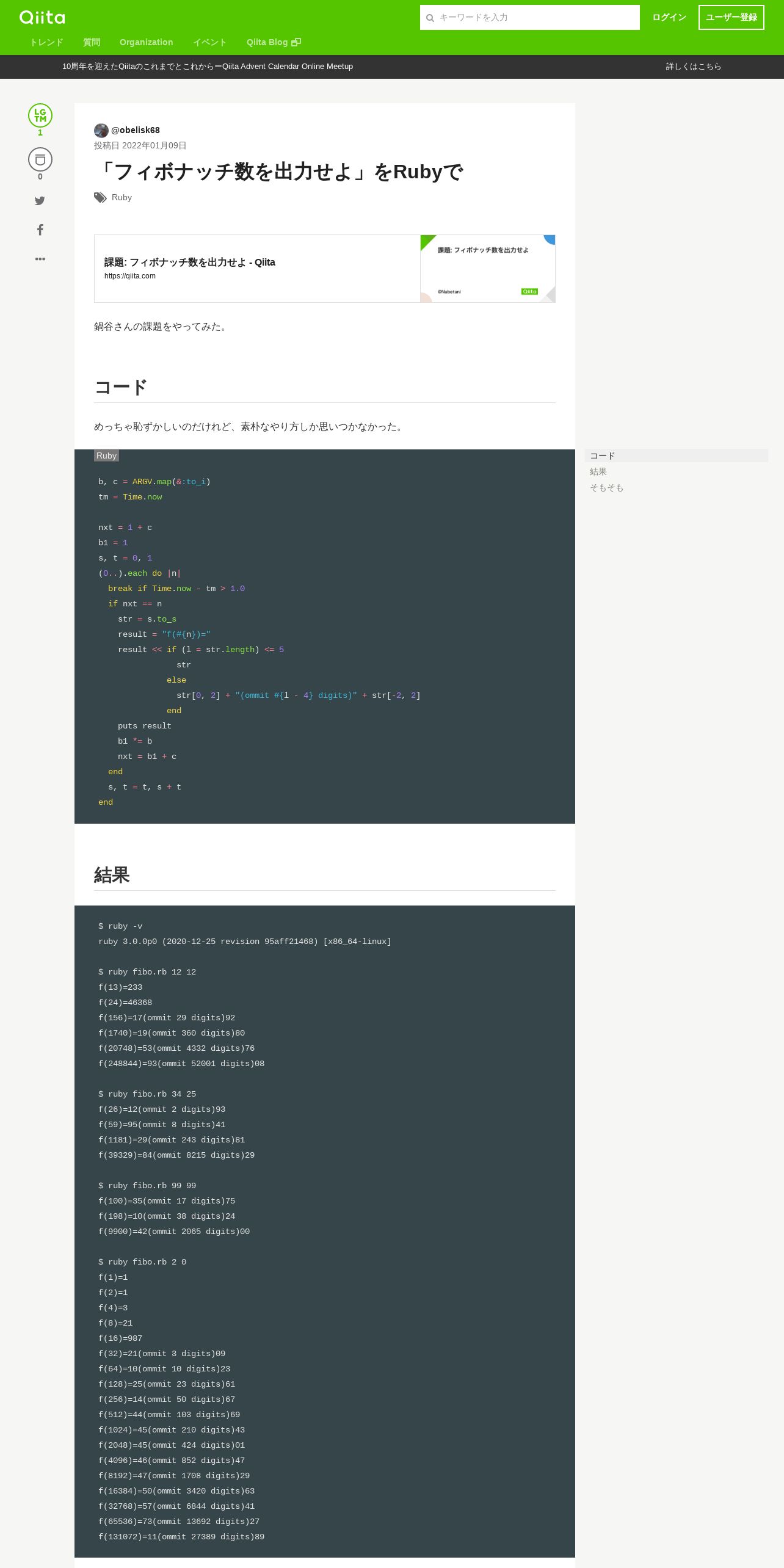Click 詳しくはこちら in the banner
784x1568 pixels.
click(x=694, y=67)
